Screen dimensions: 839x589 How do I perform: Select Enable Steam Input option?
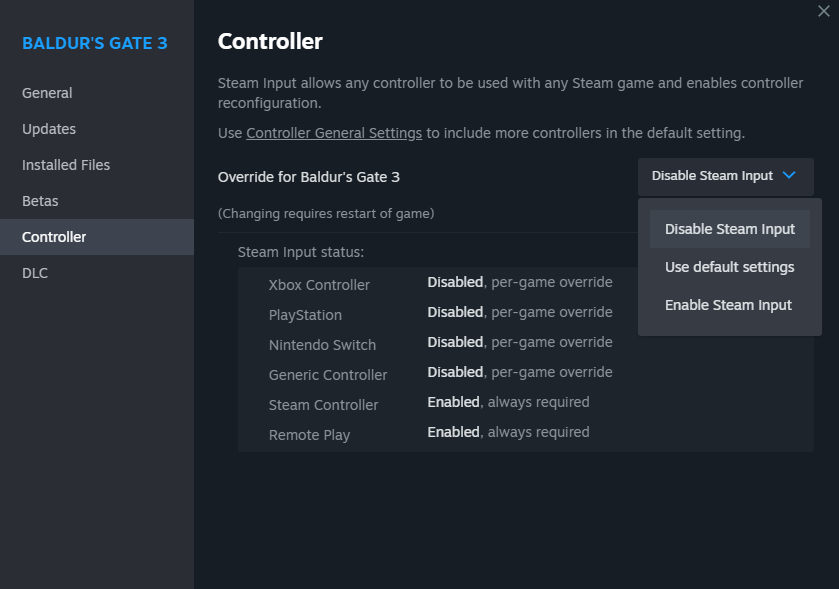[728, 305]
